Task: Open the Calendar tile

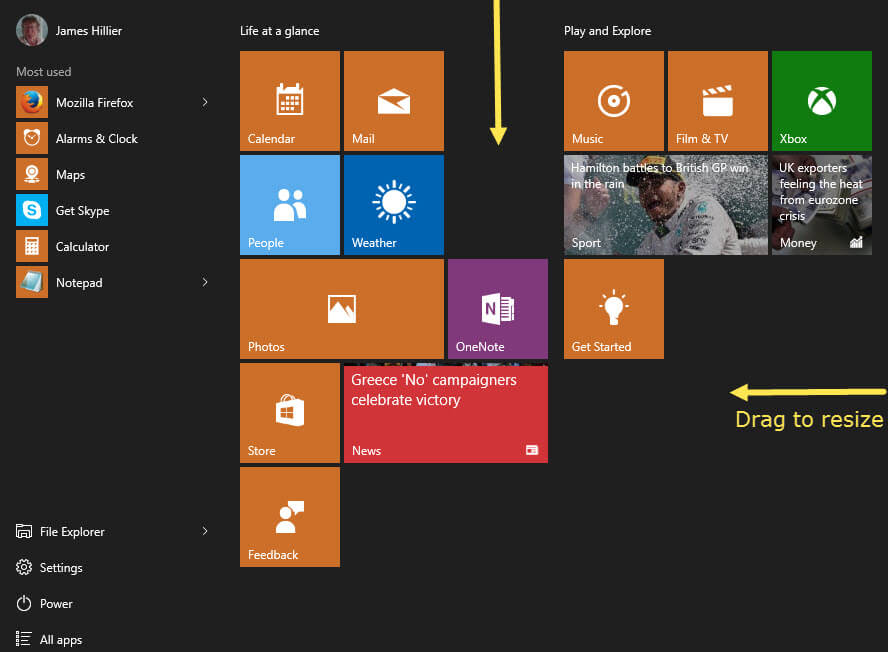Action: tap(290, 101)
